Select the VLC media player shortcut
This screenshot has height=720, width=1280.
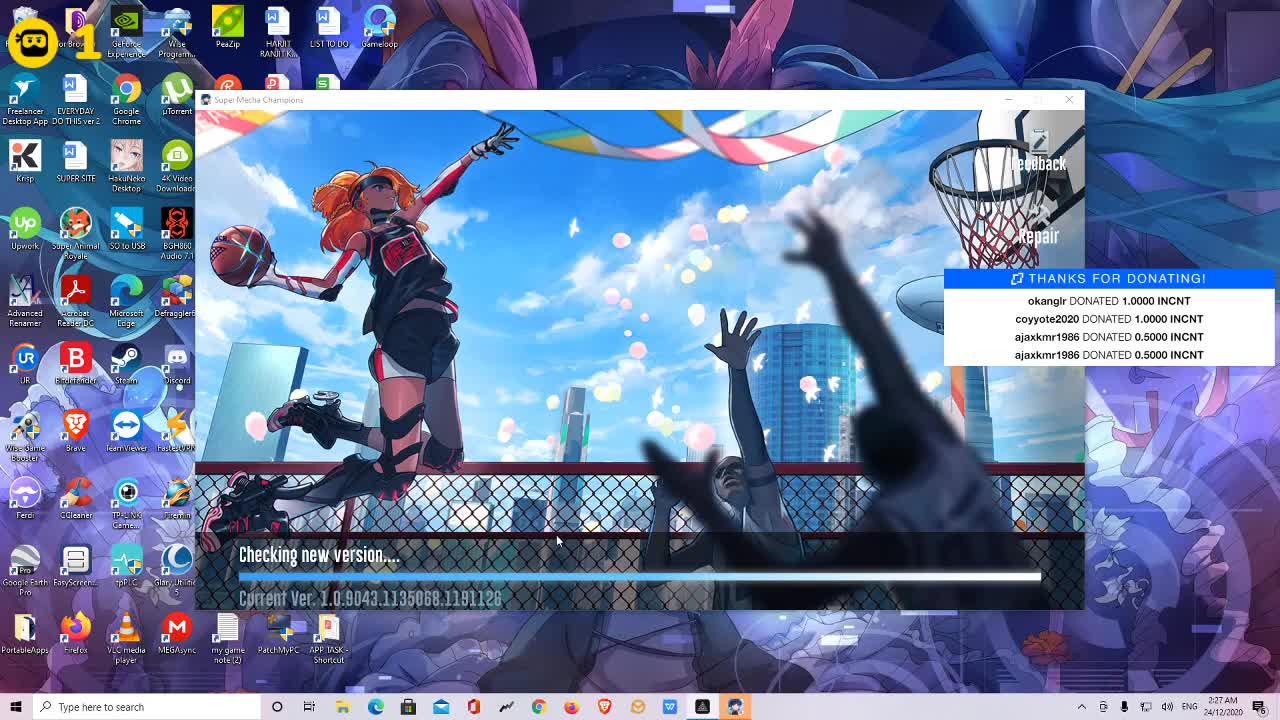tap(126, 638)
